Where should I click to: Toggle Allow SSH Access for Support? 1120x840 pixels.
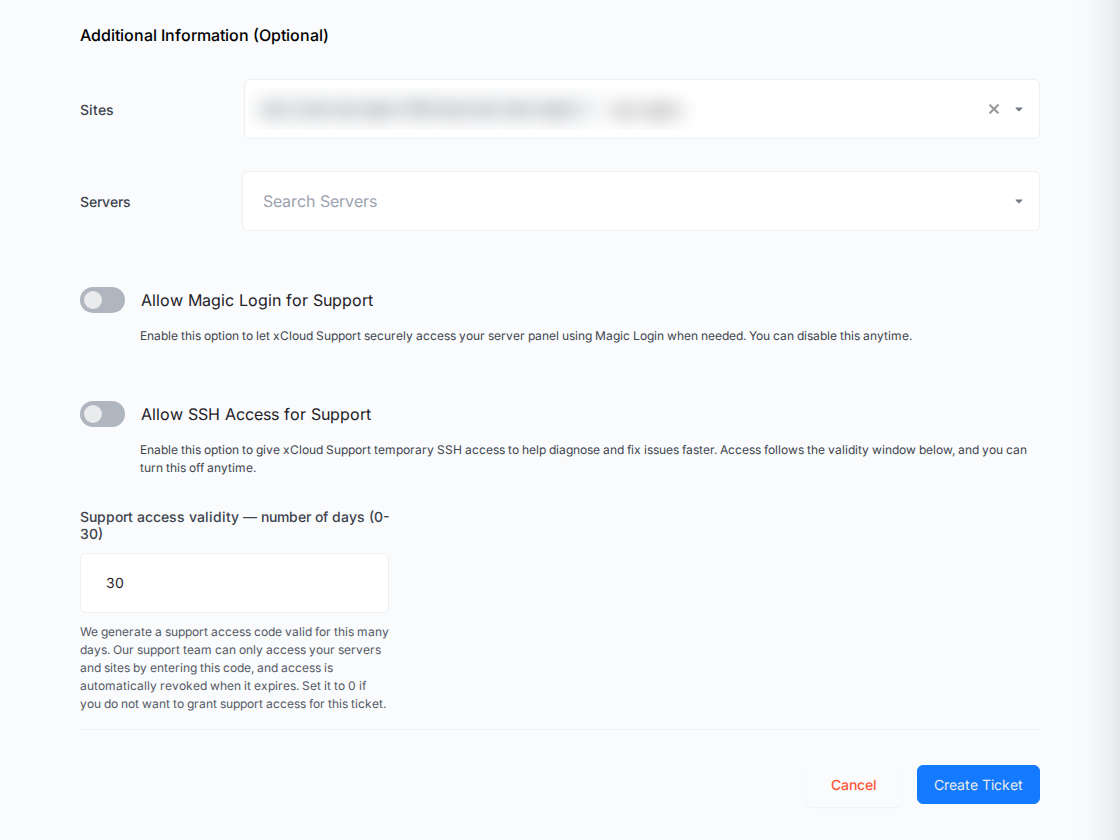(x=102, y=414)
